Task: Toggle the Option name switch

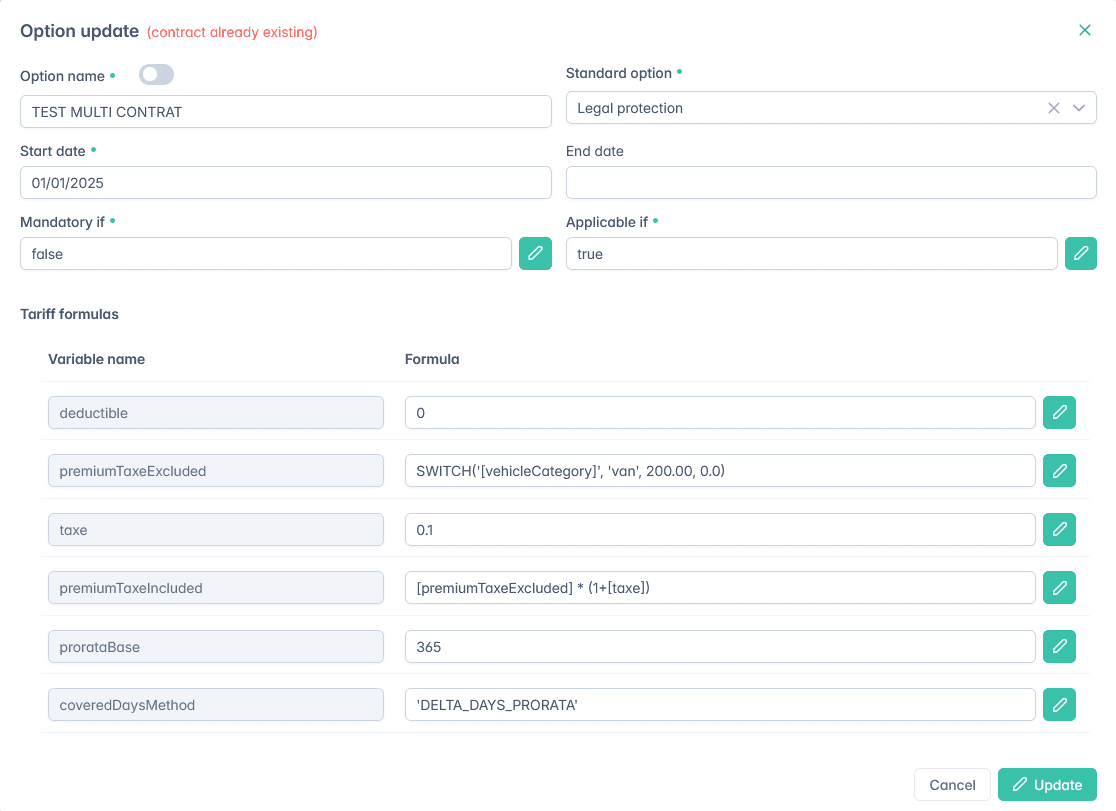Action: pos(156,74)
